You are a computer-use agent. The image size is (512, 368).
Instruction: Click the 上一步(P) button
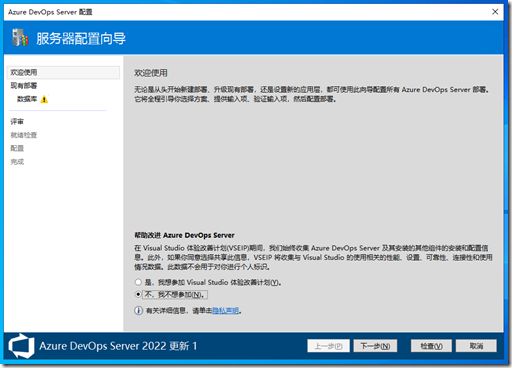(328, 346)
